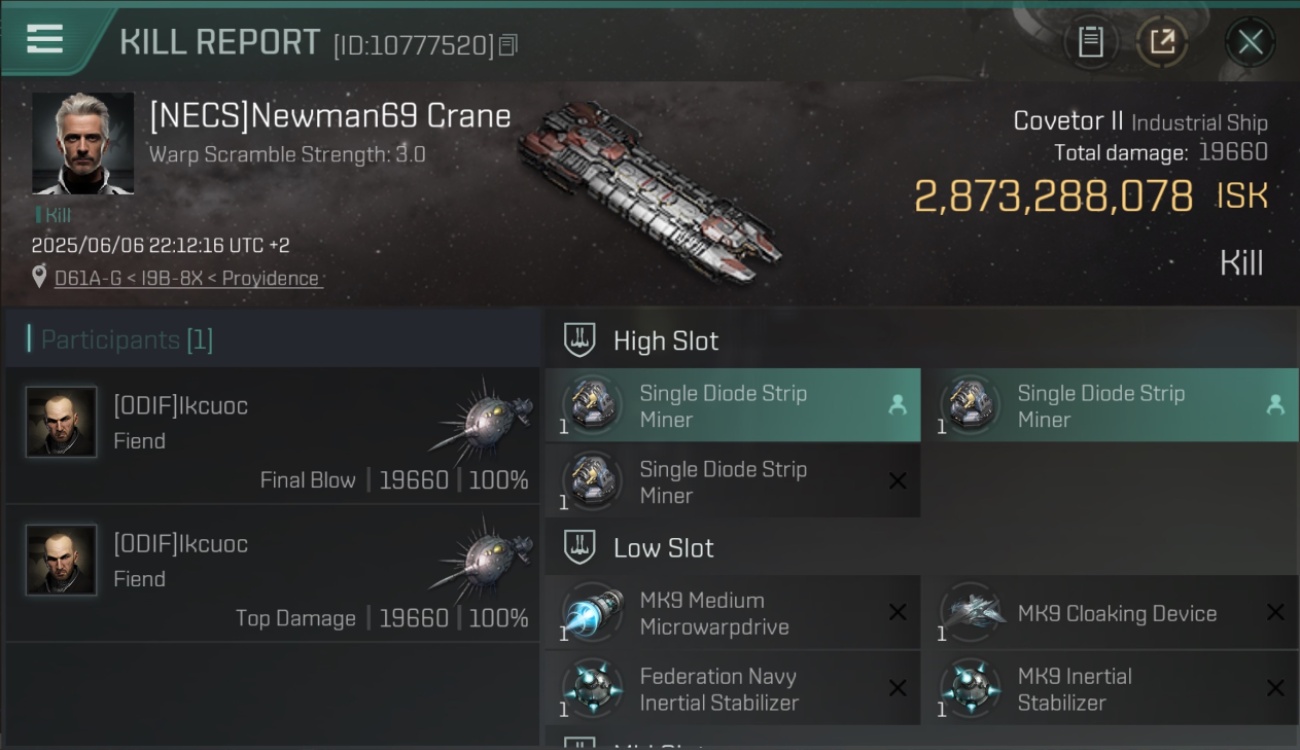Click the Covetor II ship image
Screen dimensions: 1300x750
652,192
